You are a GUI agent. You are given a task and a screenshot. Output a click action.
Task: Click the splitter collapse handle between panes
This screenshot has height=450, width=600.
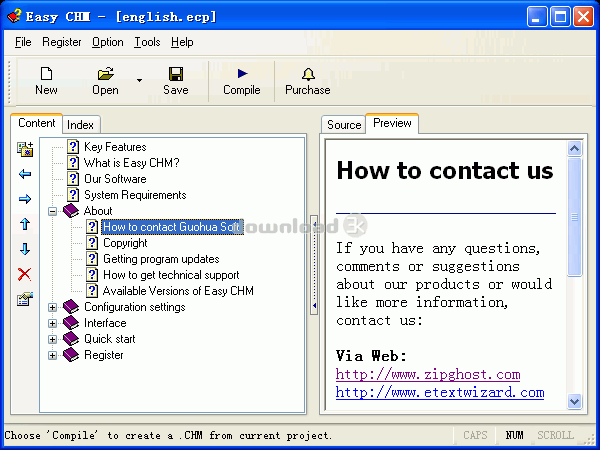[314, 265]
